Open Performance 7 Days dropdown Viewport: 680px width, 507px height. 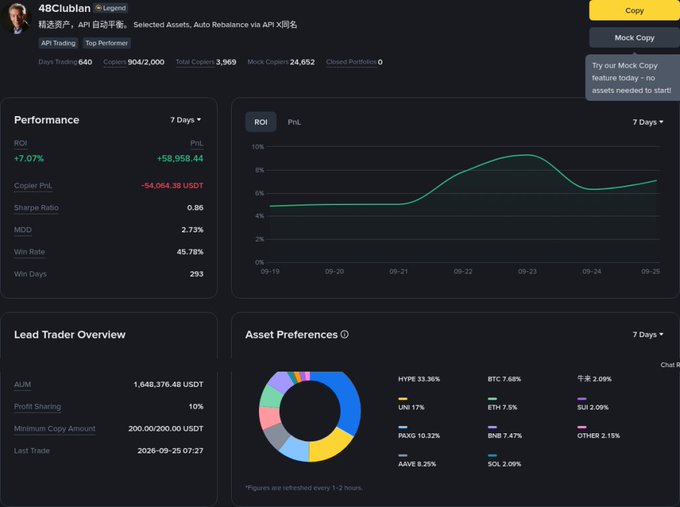(186, 120)
